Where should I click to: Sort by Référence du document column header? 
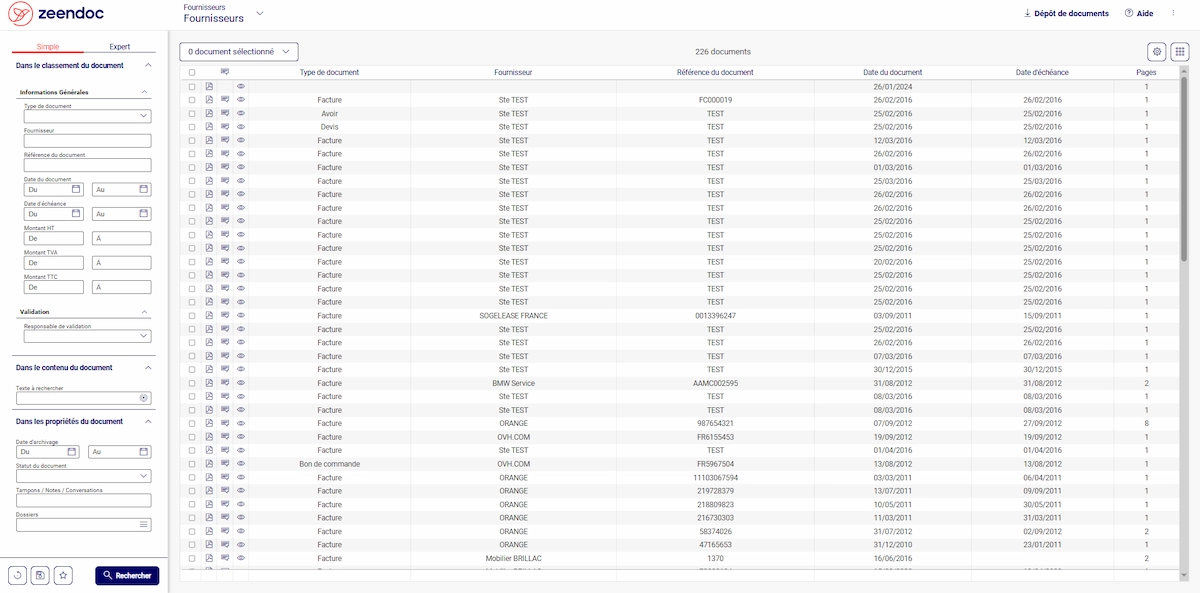coord(715,73)
